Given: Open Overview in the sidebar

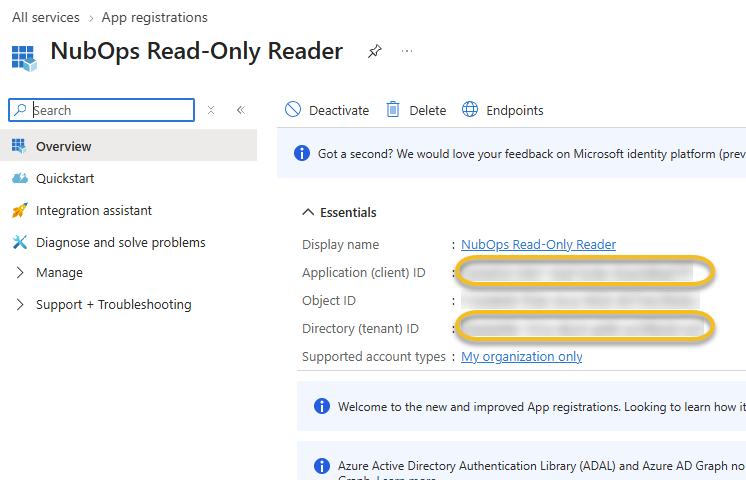Looking at the screenshot, I should (x=128, y=146).
